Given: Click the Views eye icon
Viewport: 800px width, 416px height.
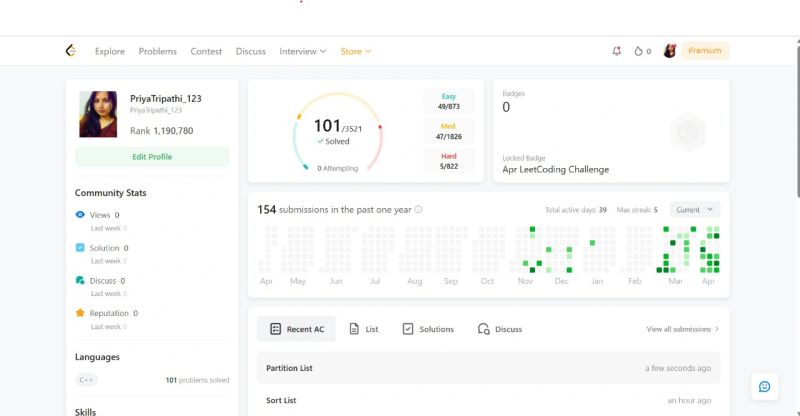Looking at the screenshot, I should pyautogui.click(x=80, y=214).
